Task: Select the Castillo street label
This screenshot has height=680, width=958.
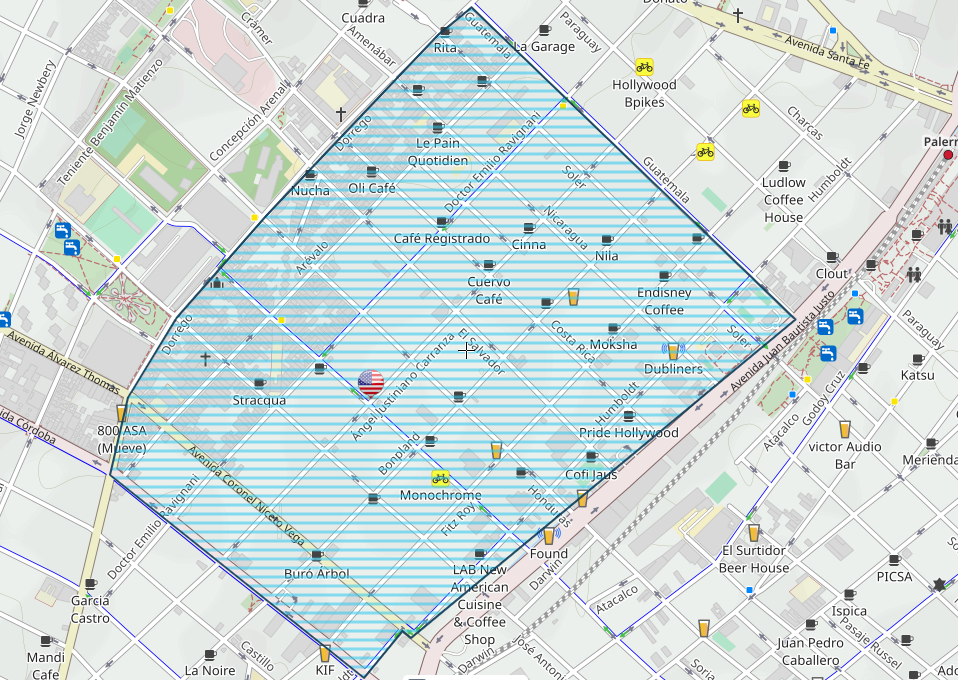Action: pyautogui.click(x=257, y=656)
